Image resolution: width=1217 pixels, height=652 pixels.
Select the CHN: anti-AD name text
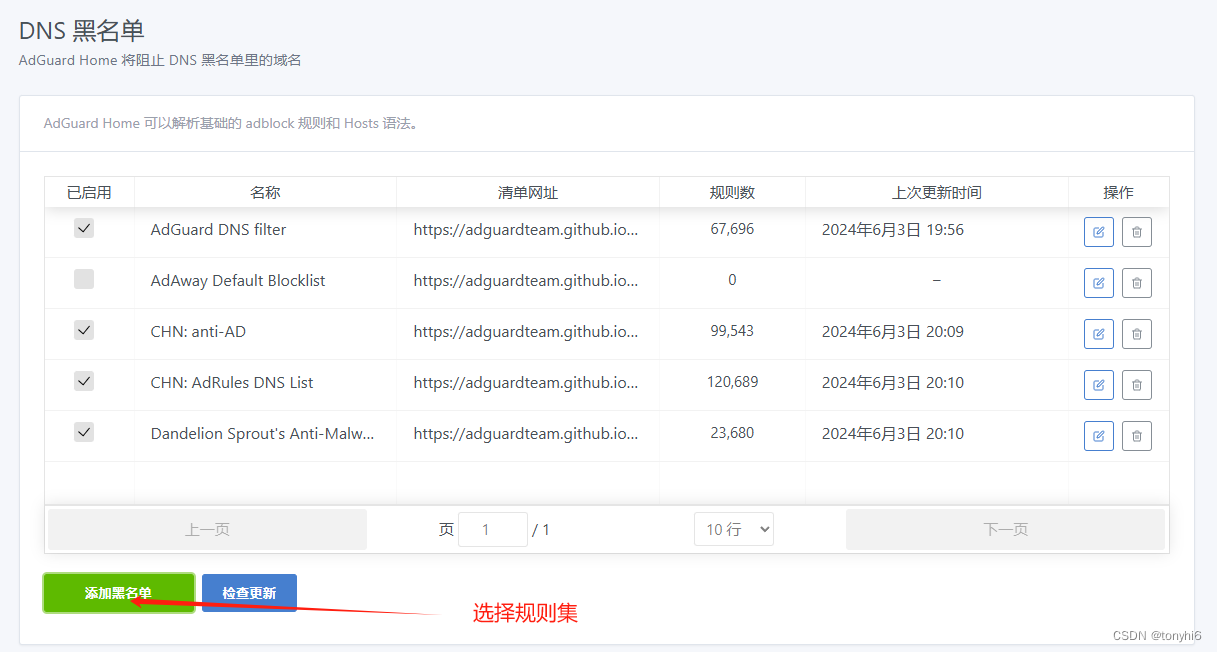pos(198,331)
